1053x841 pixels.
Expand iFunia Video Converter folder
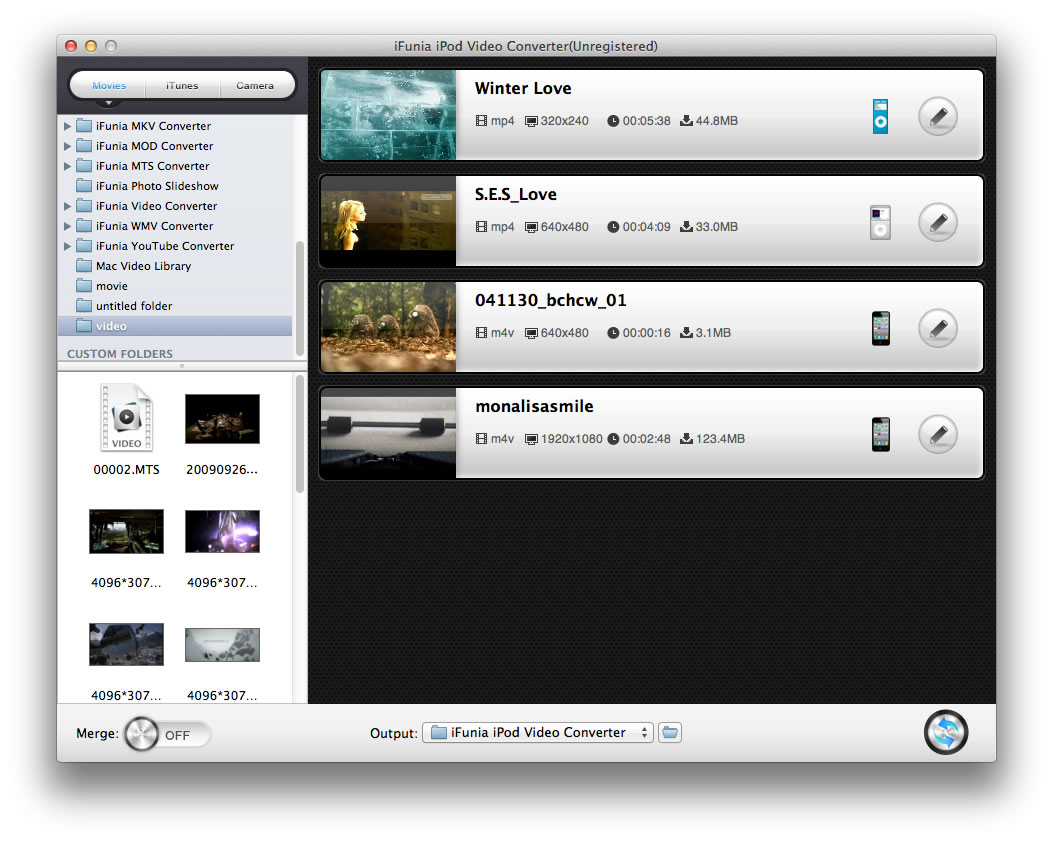coord(67,206)
